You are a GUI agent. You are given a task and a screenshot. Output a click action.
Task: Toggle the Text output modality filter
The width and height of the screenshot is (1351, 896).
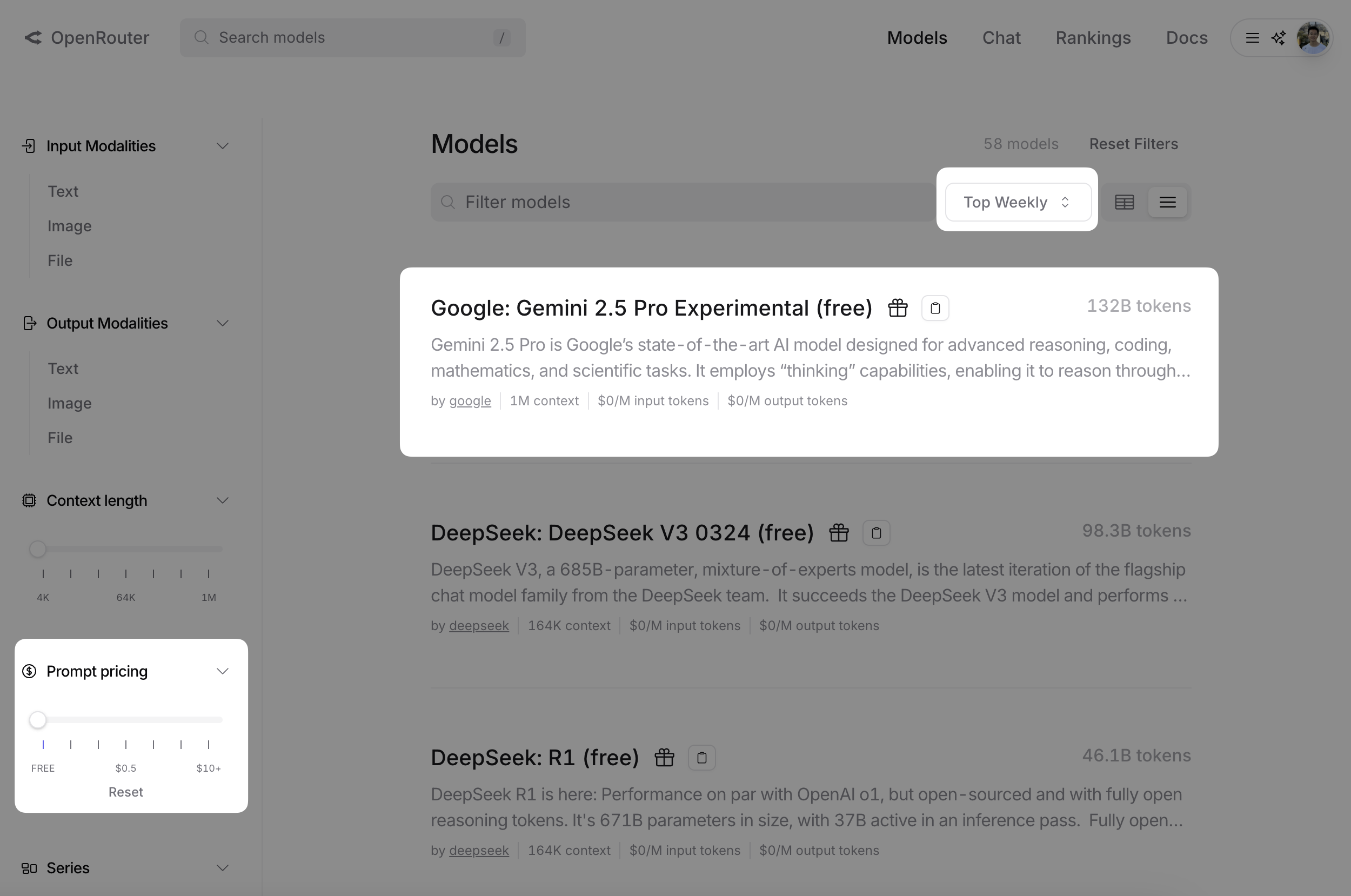(x=63, y=369)
